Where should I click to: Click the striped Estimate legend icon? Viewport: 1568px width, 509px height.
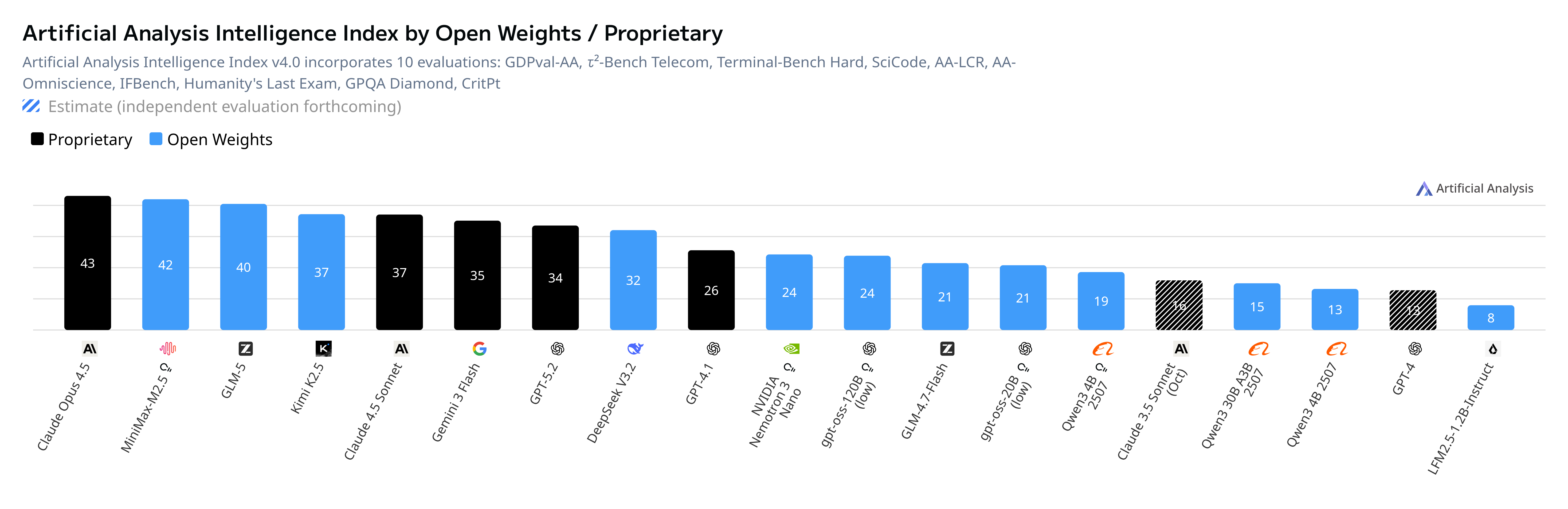[x=31, y=106]
